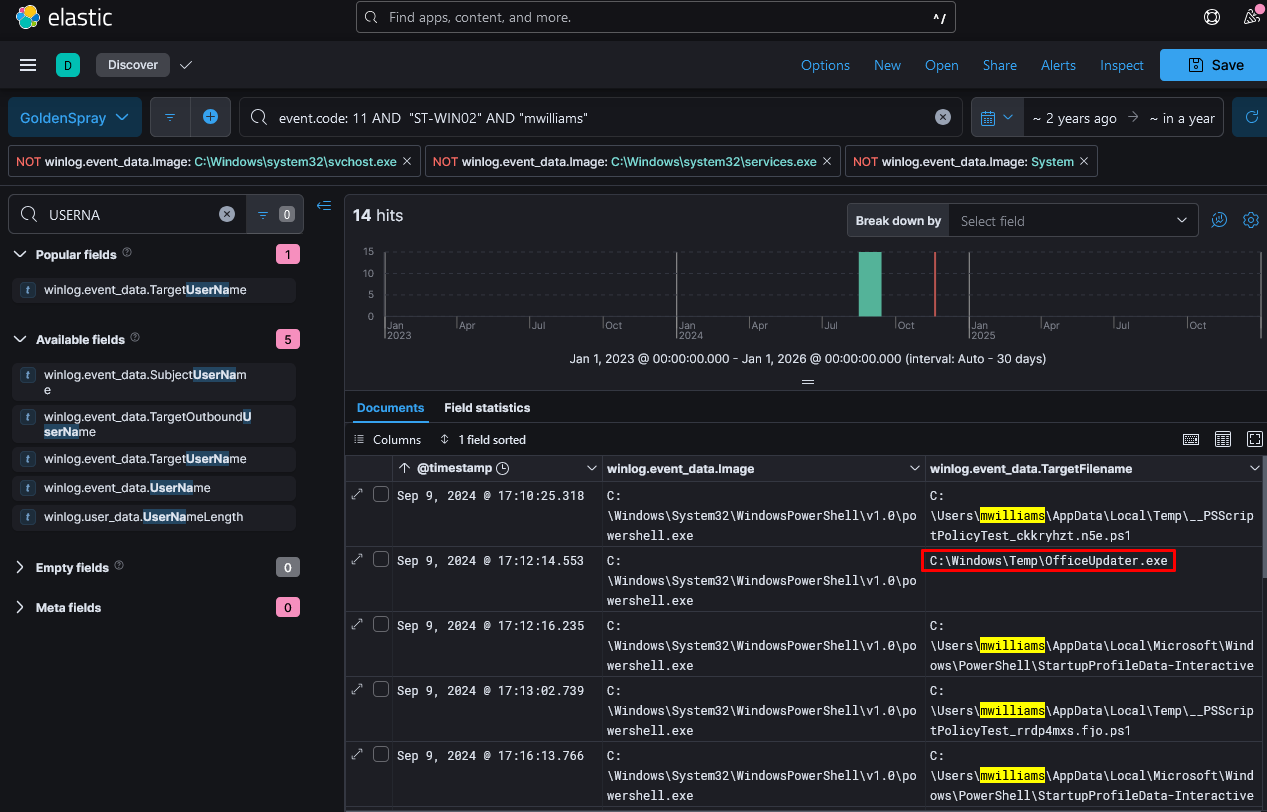Switch to the Field statistics tab
Viewport: 1267px width, 812px height.
(487, 408)
